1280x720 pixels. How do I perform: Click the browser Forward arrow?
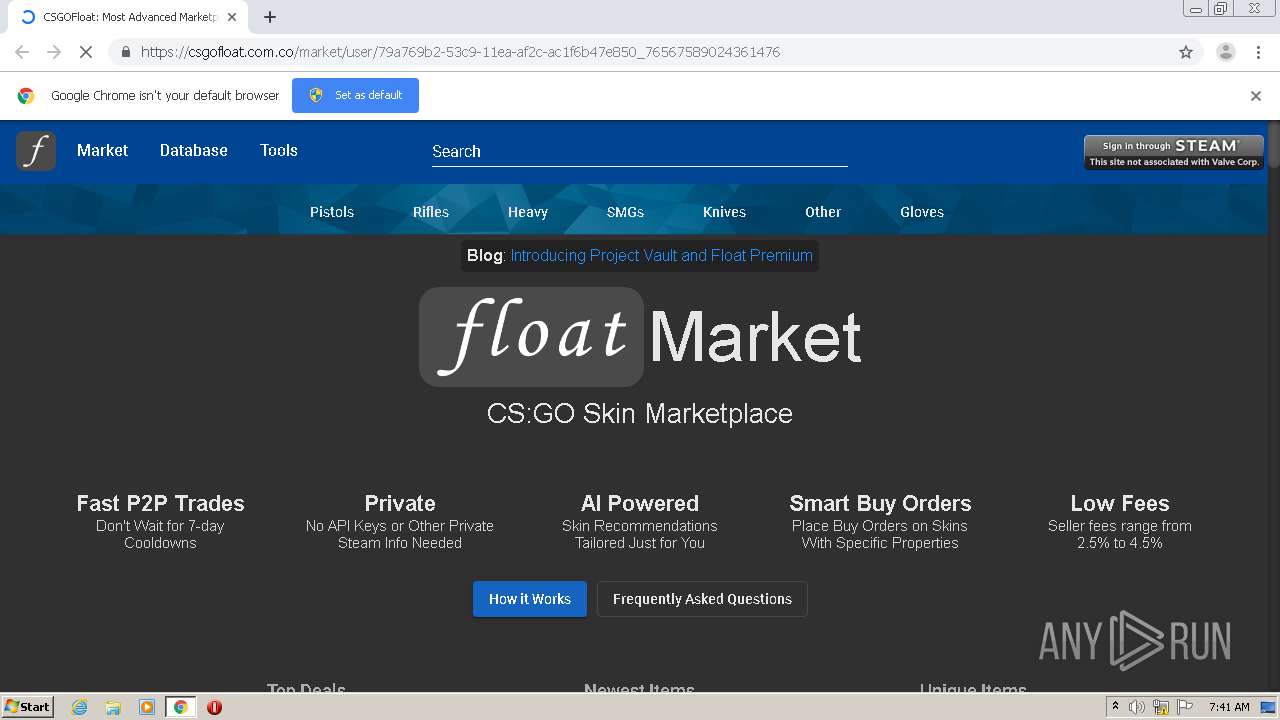[54, 52]
